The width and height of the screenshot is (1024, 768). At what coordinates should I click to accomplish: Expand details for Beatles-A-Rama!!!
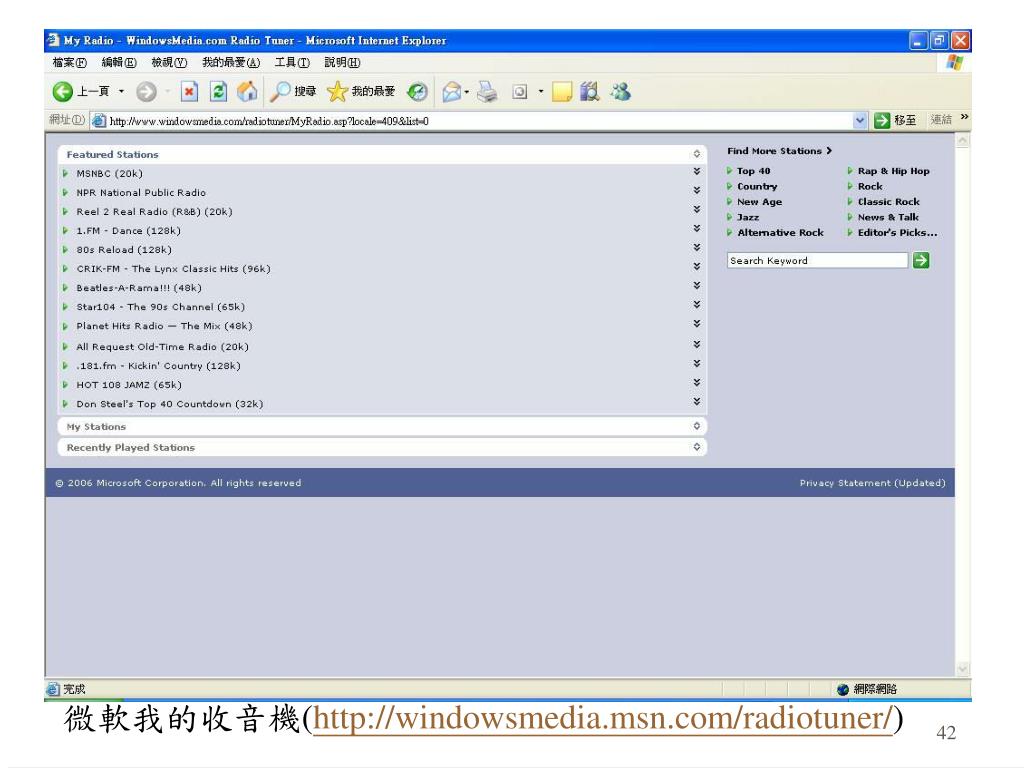tap(697, 285)
